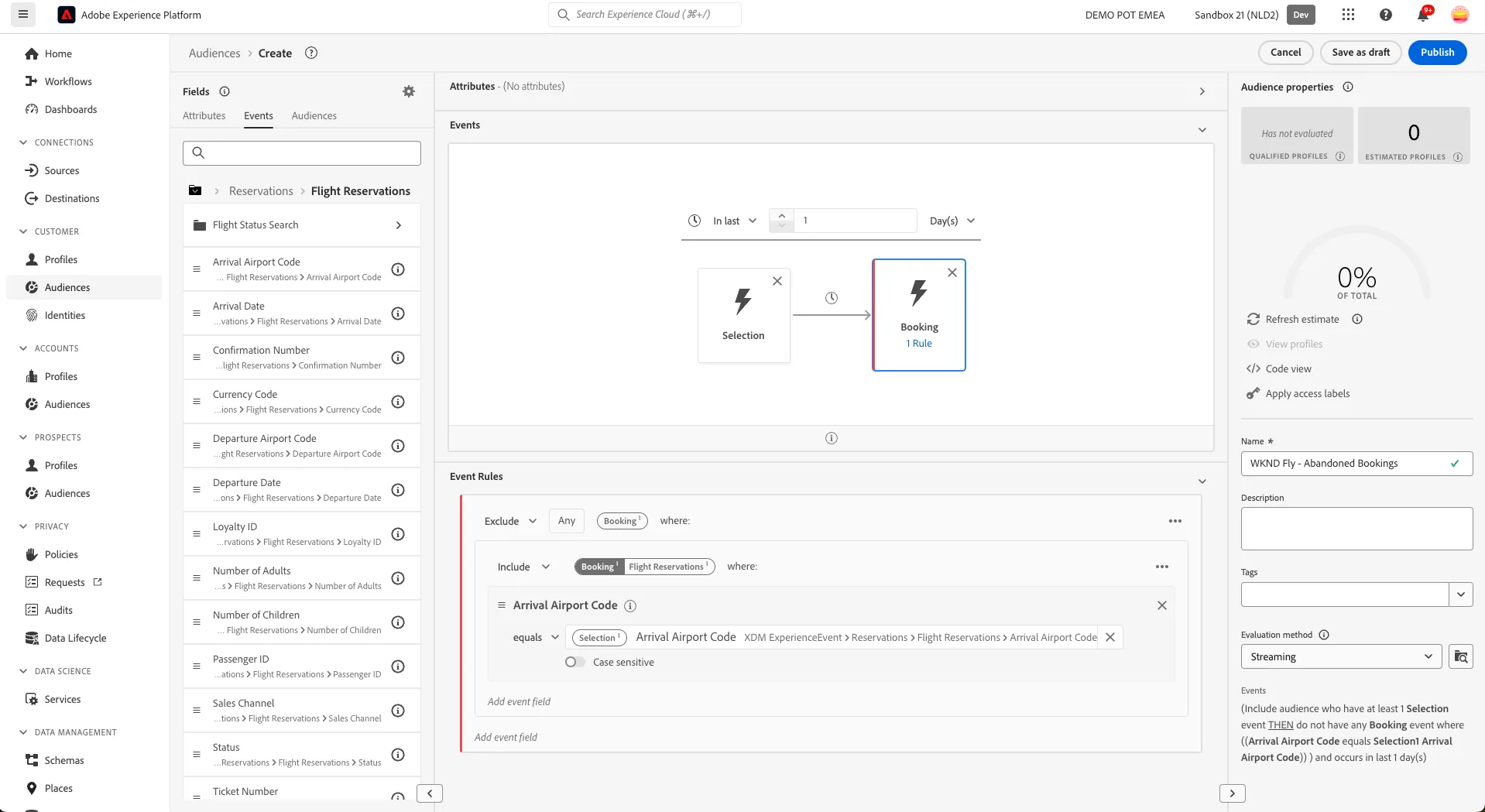Open the equals operator dropdown

[x=536, y=637]
